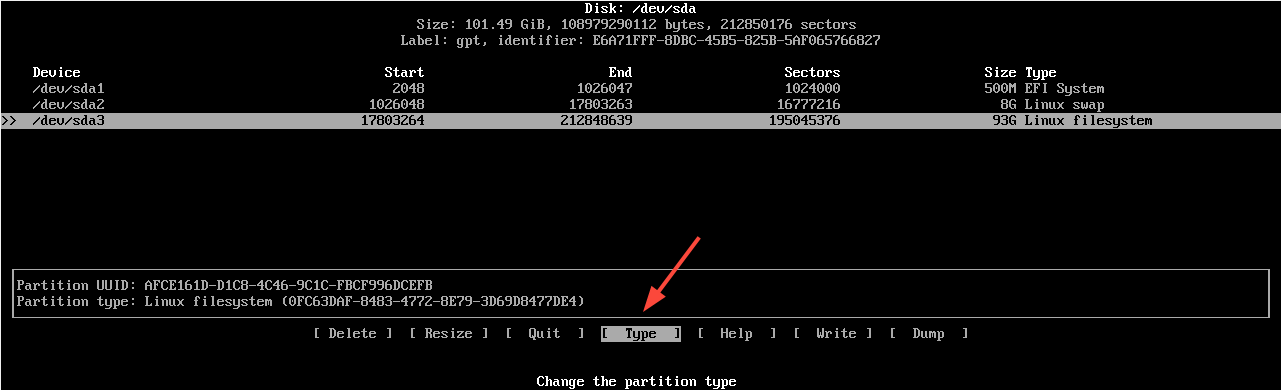This screenshot has height=390, width=1281.
Task: Click the Linux swap type cell
Action: (1064, 105)
